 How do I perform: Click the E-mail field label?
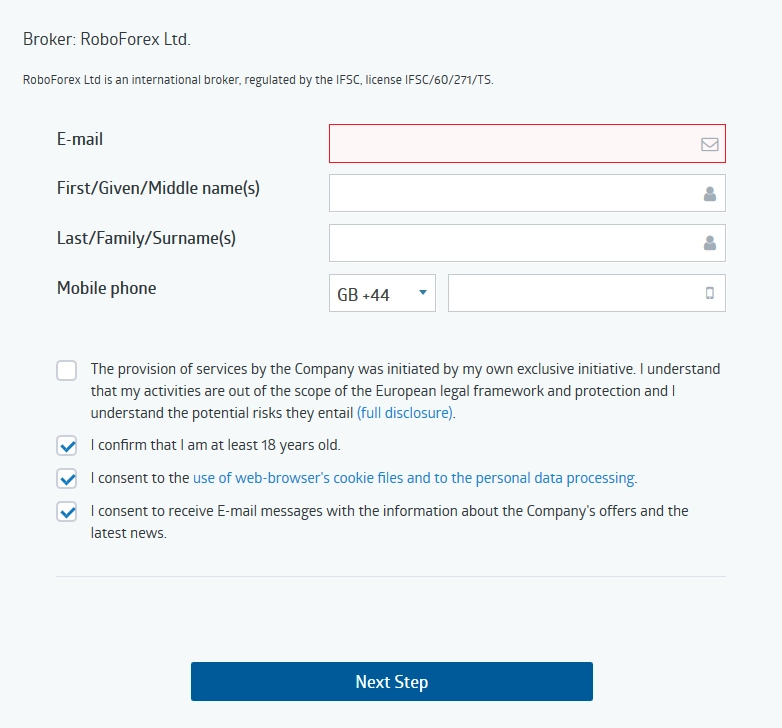coord(80,139)
